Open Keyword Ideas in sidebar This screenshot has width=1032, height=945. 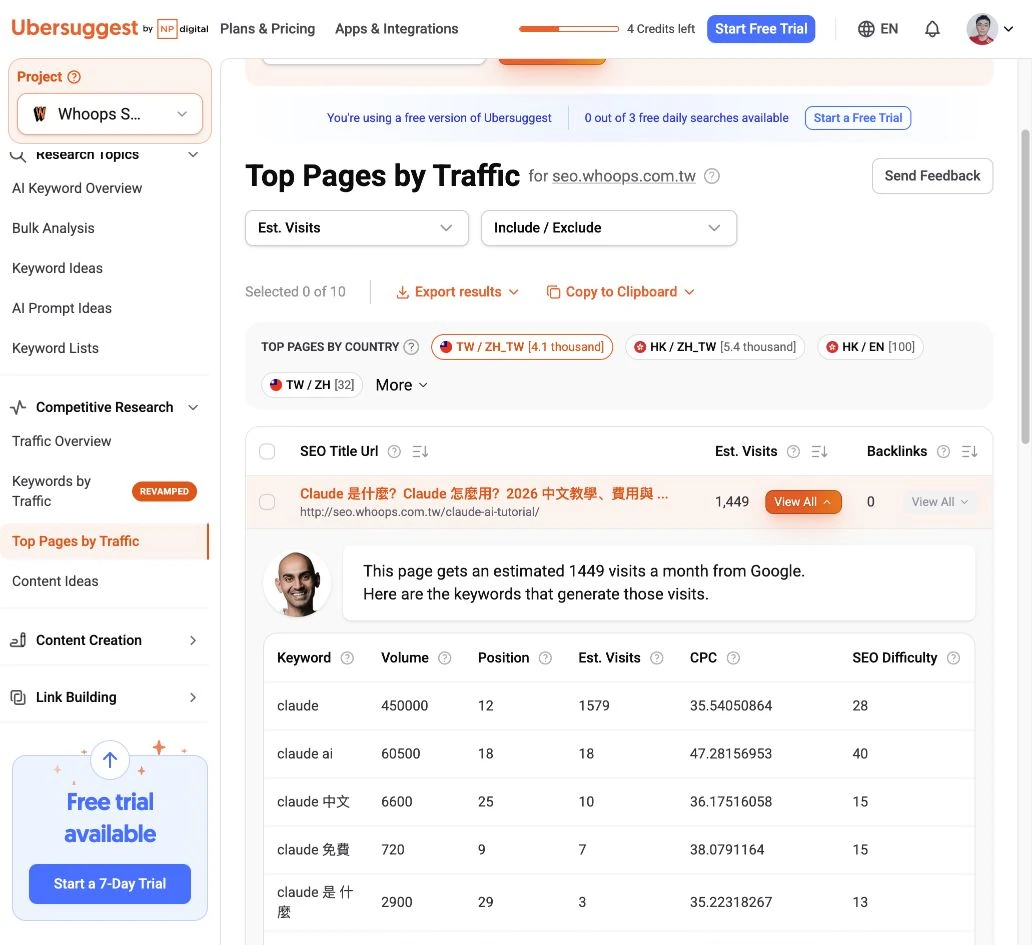click(x=57, y=268)
